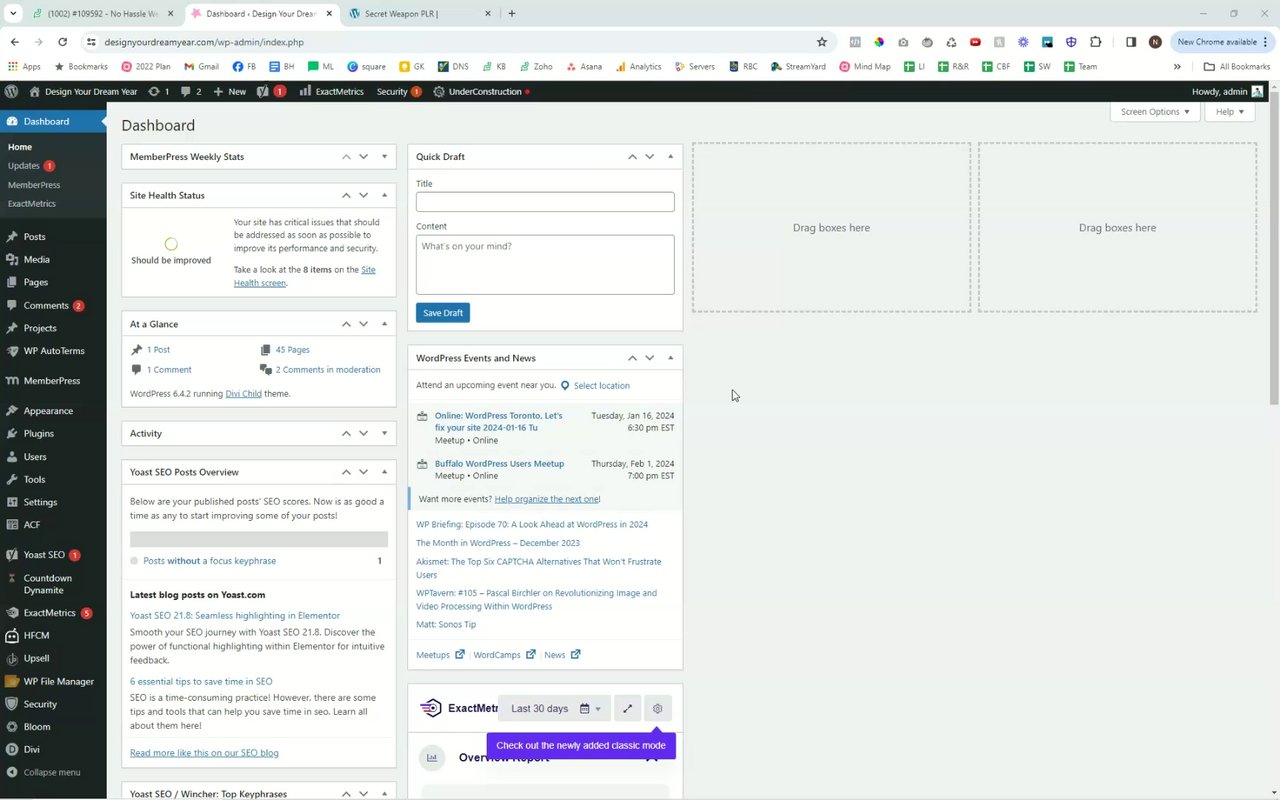The height and width of the screenshot is (800, 1280).
Task: Open the + New content menu
Action: (230, 91)
